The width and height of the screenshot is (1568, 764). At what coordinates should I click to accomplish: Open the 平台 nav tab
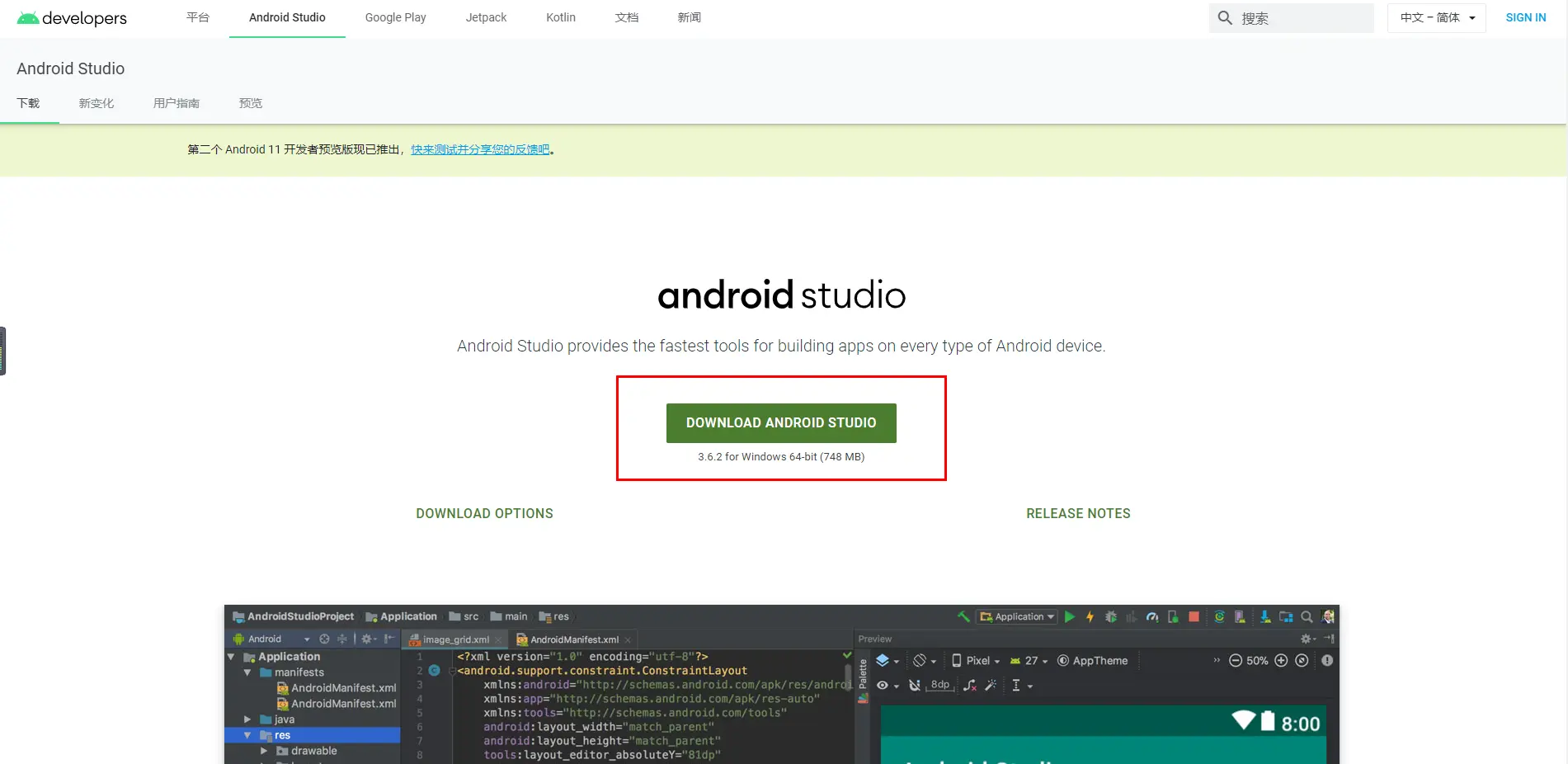click(x=198, y=17)
